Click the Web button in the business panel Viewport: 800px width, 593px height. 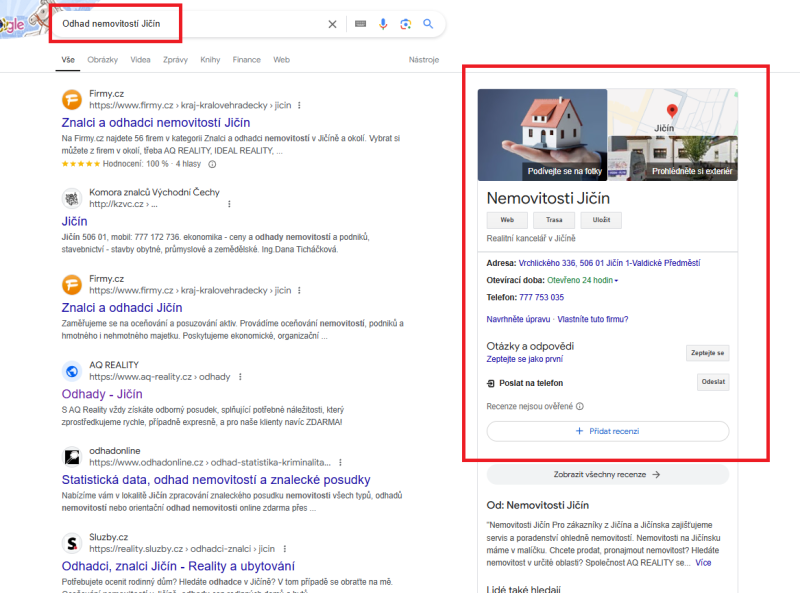tap(507, 220)
